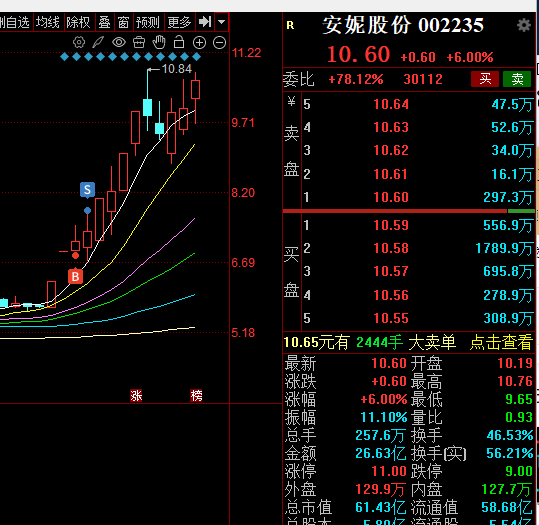This screenshot has width=539, height=525.
Task: Open the 均线 moving average menu
Action: click(48, 22)
